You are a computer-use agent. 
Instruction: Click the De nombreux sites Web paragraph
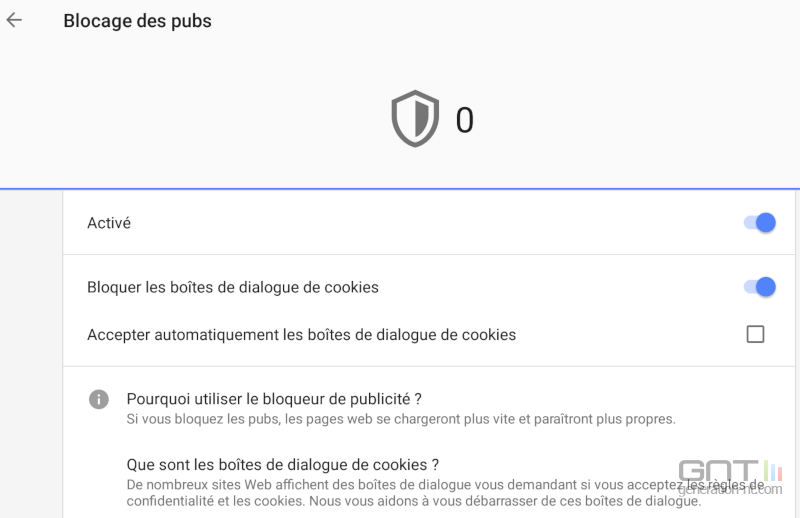point(445,492)
